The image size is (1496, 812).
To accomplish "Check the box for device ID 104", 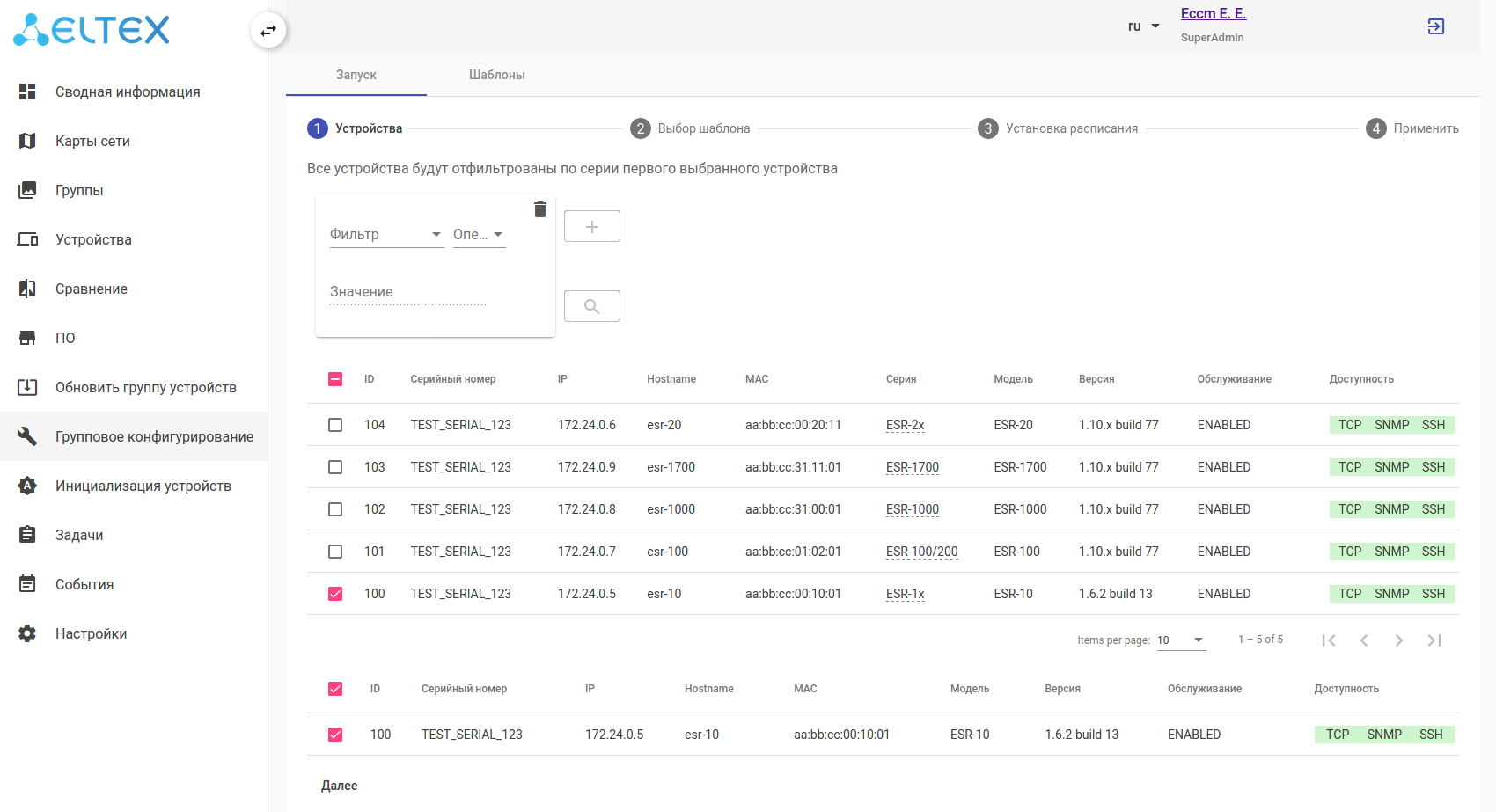I will pyautogui.click(x=335, y=425).
